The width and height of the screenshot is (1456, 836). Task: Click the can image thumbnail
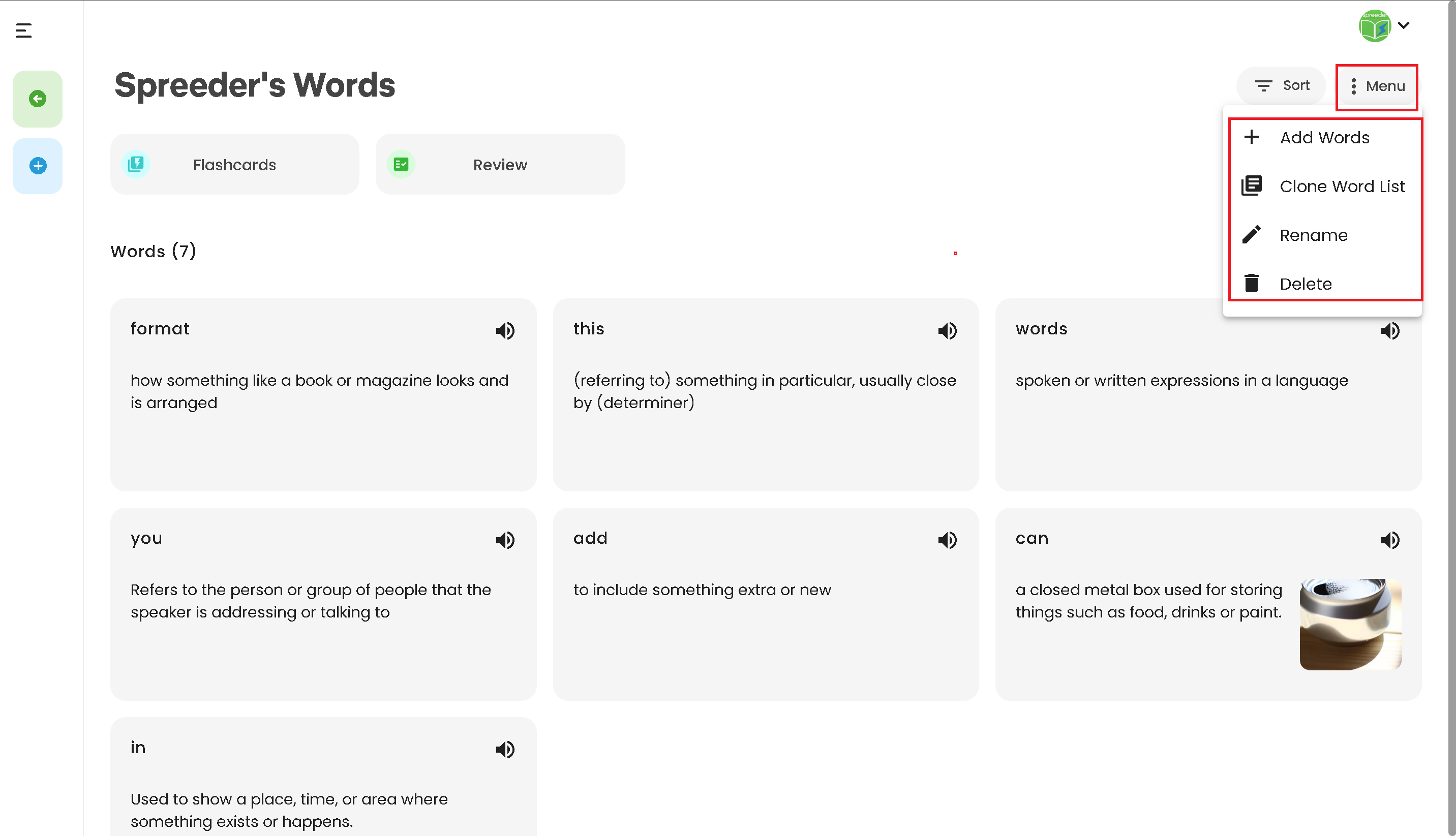click(1350, 624)
